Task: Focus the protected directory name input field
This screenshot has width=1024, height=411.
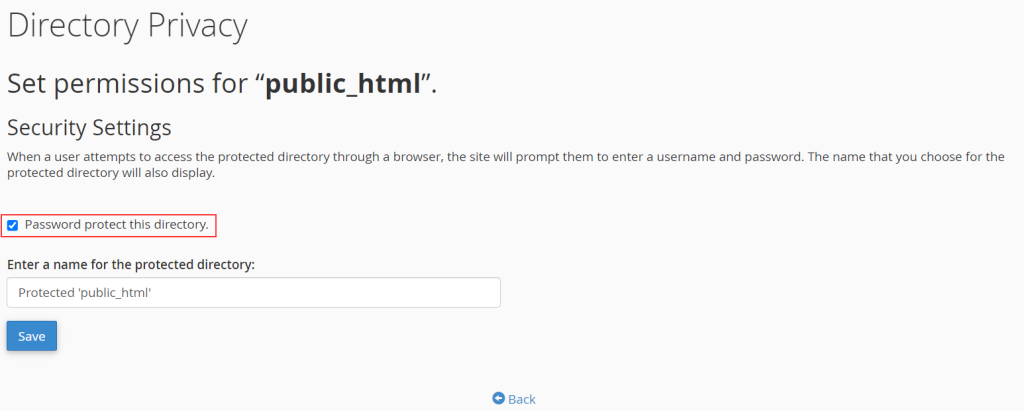Action: [x=253, y=293]
